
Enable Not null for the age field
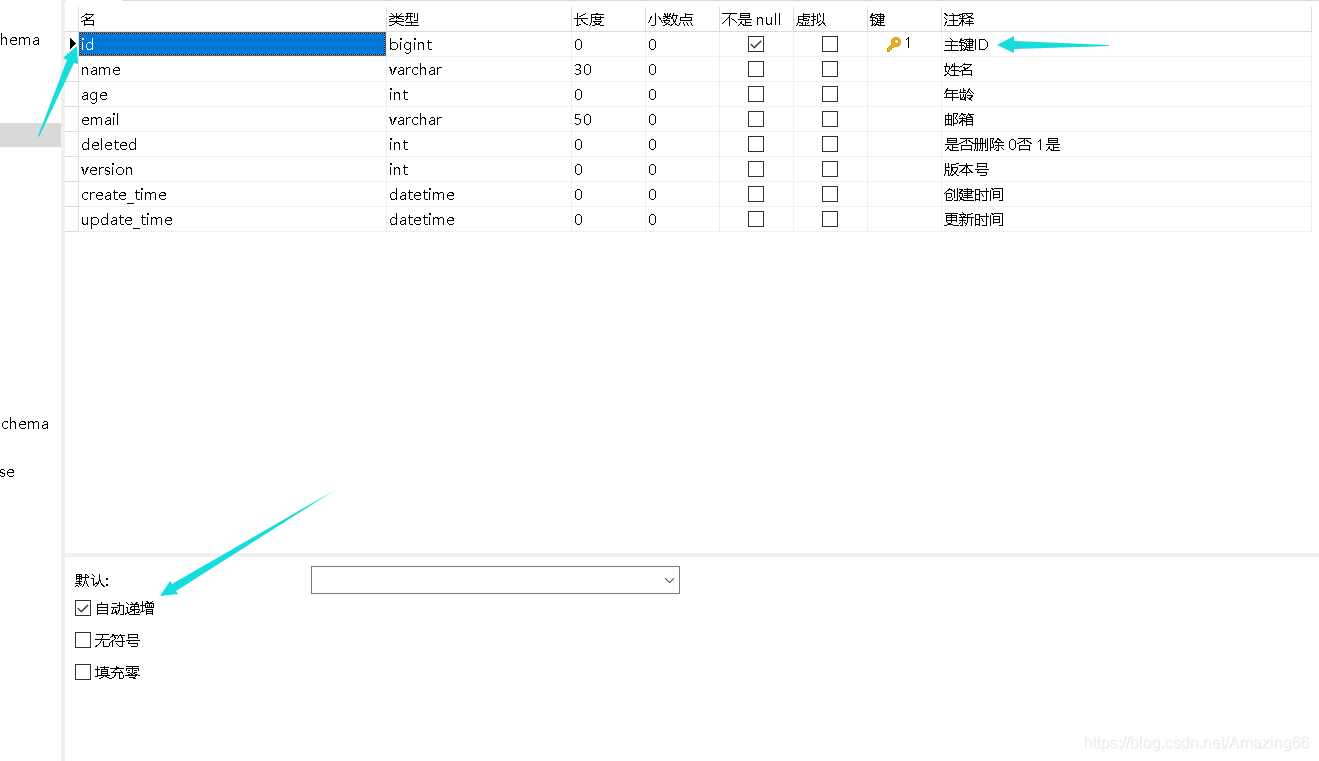coord(756,94)
